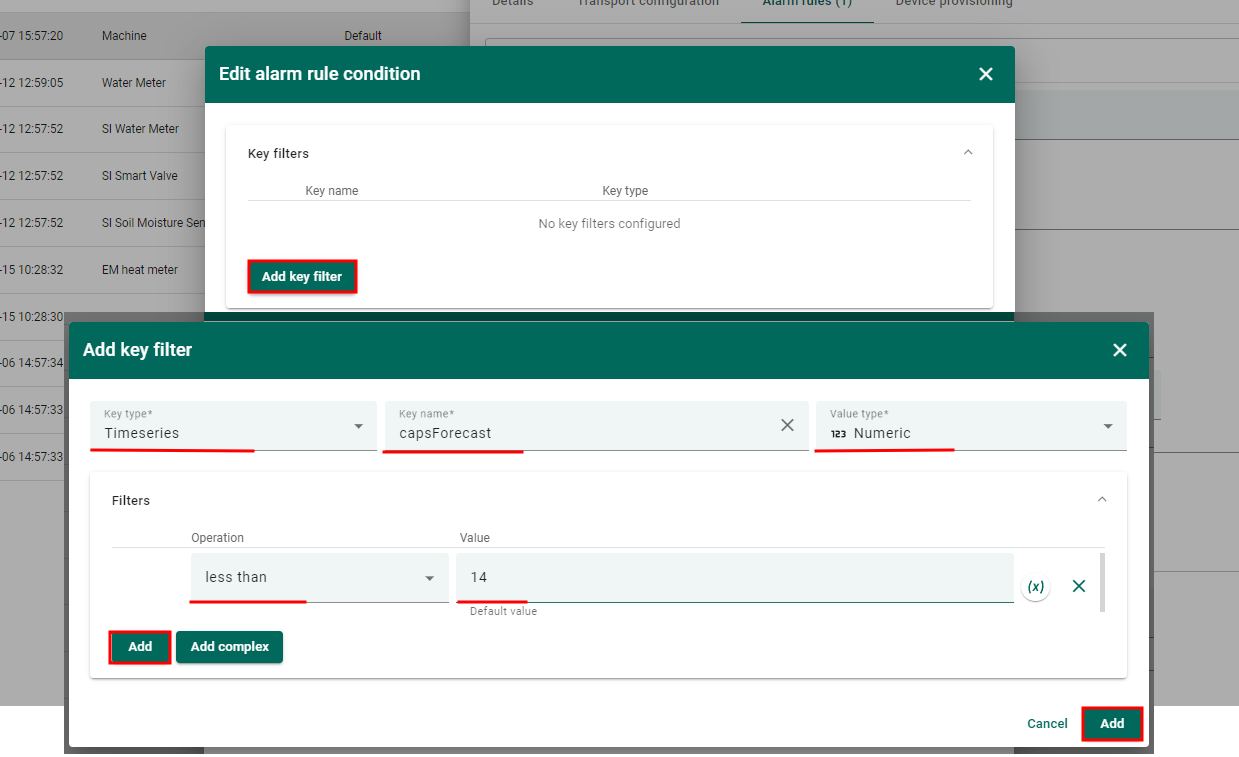
Task: Collapse the Key filters panel
Action: tap(967, 153)
